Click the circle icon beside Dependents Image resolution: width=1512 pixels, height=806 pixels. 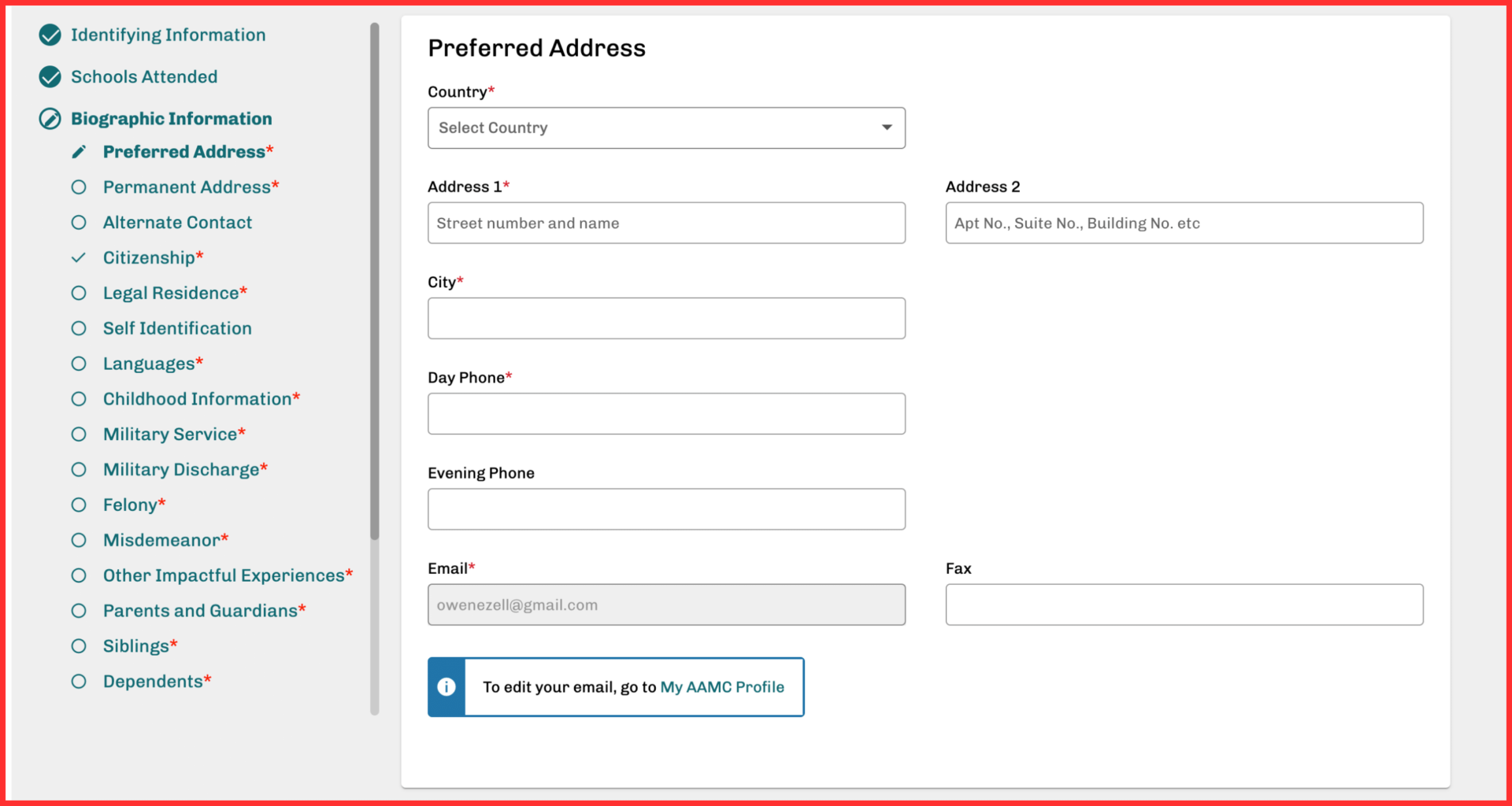[79, 681]
